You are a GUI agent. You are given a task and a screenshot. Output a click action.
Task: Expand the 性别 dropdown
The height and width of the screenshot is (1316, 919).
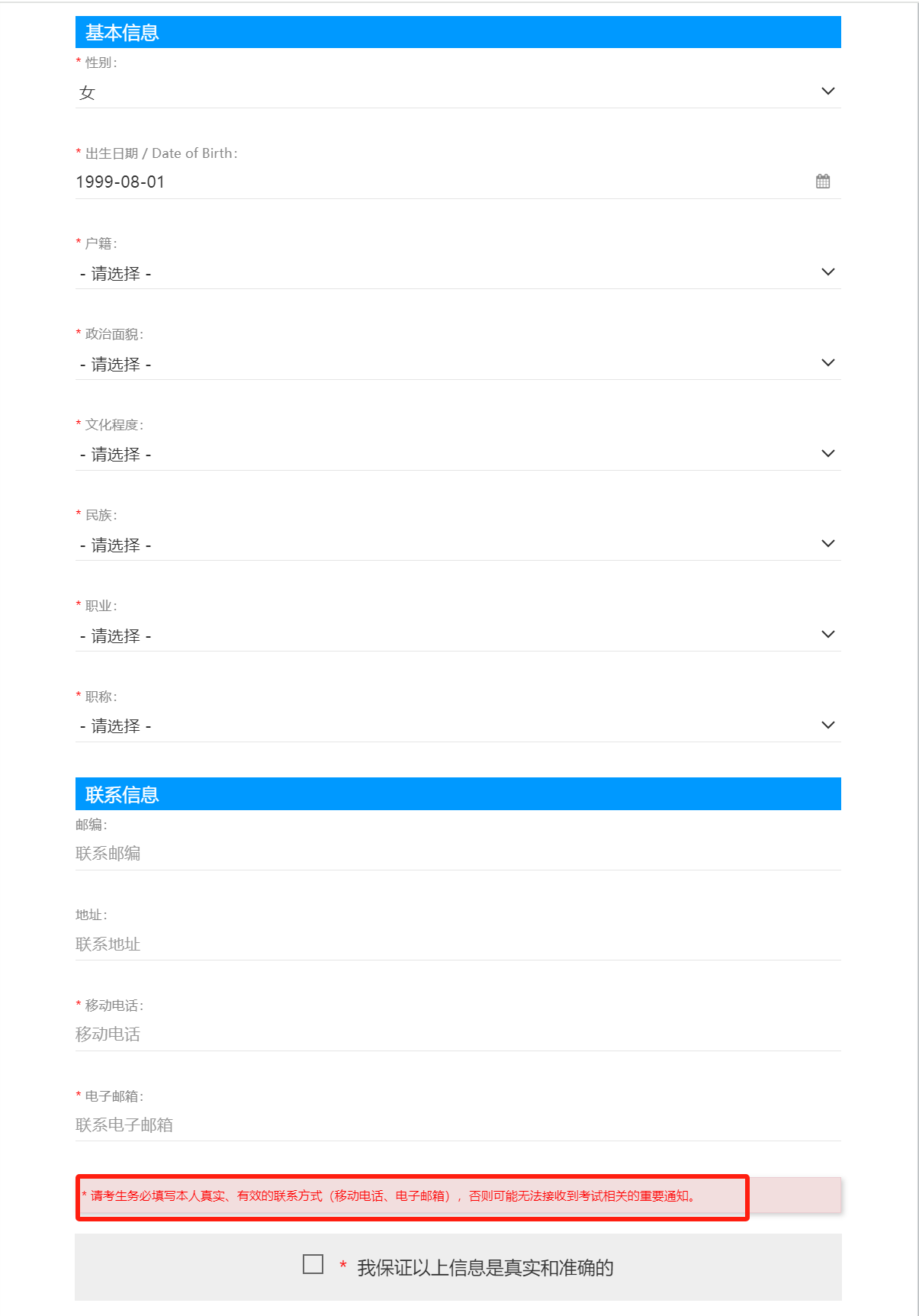(x=458, y=92)
